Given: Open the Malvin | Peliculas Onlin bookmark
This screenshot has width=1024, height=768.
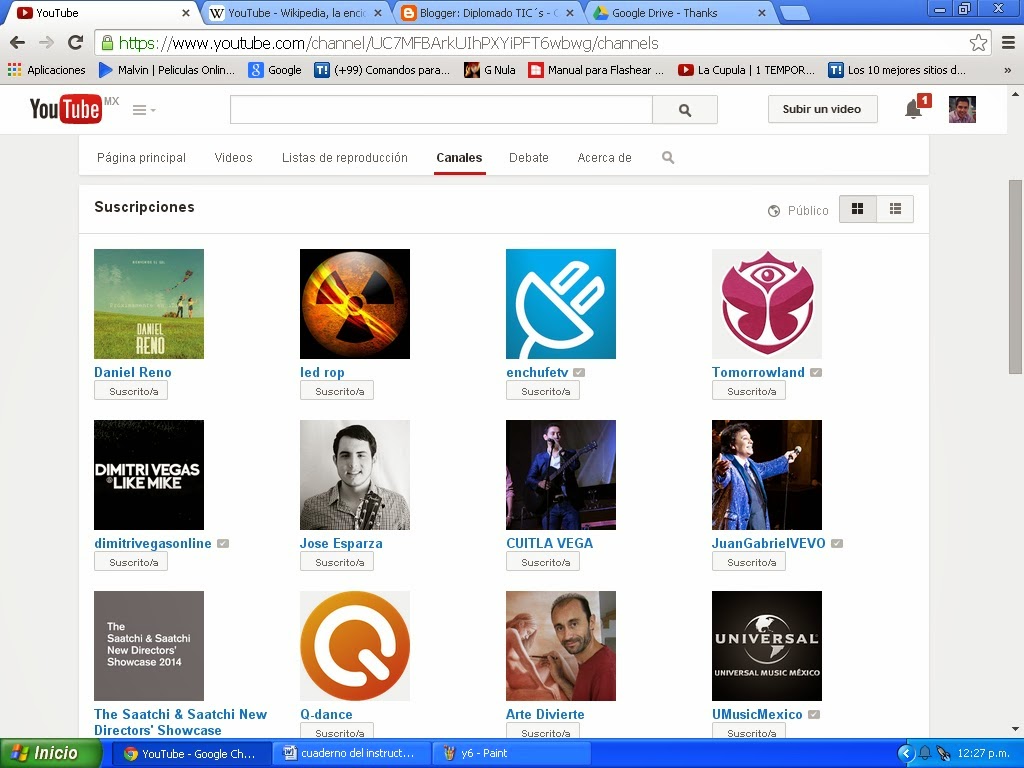Looking at the screenshot, I should click(x=167, y=70).
